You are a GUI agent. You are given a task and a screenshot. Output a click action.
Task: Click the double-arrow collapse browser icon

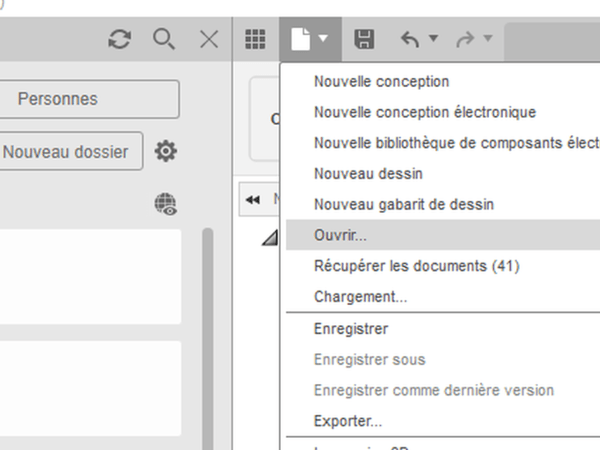pyautogui.click(x=252, y=199)
